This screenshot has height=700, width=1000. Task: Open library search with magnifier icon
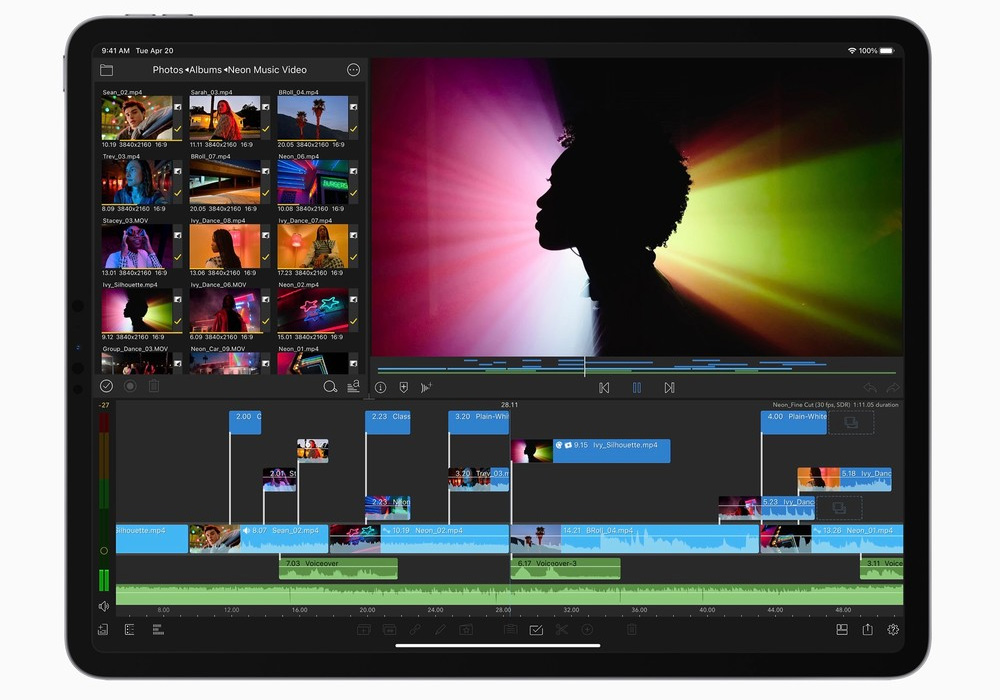330,386
